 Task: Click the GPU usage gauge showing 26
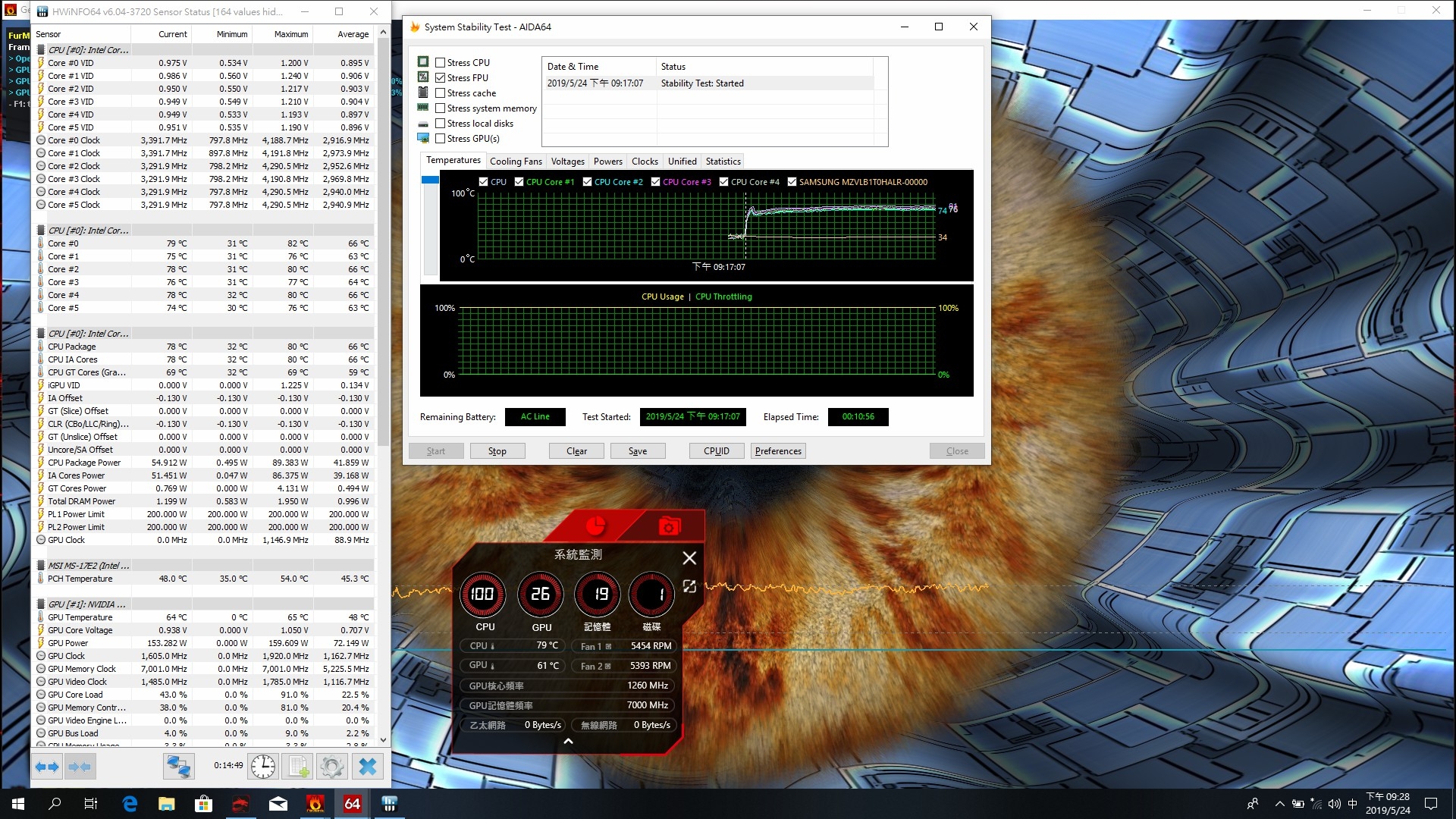(541, 595)
